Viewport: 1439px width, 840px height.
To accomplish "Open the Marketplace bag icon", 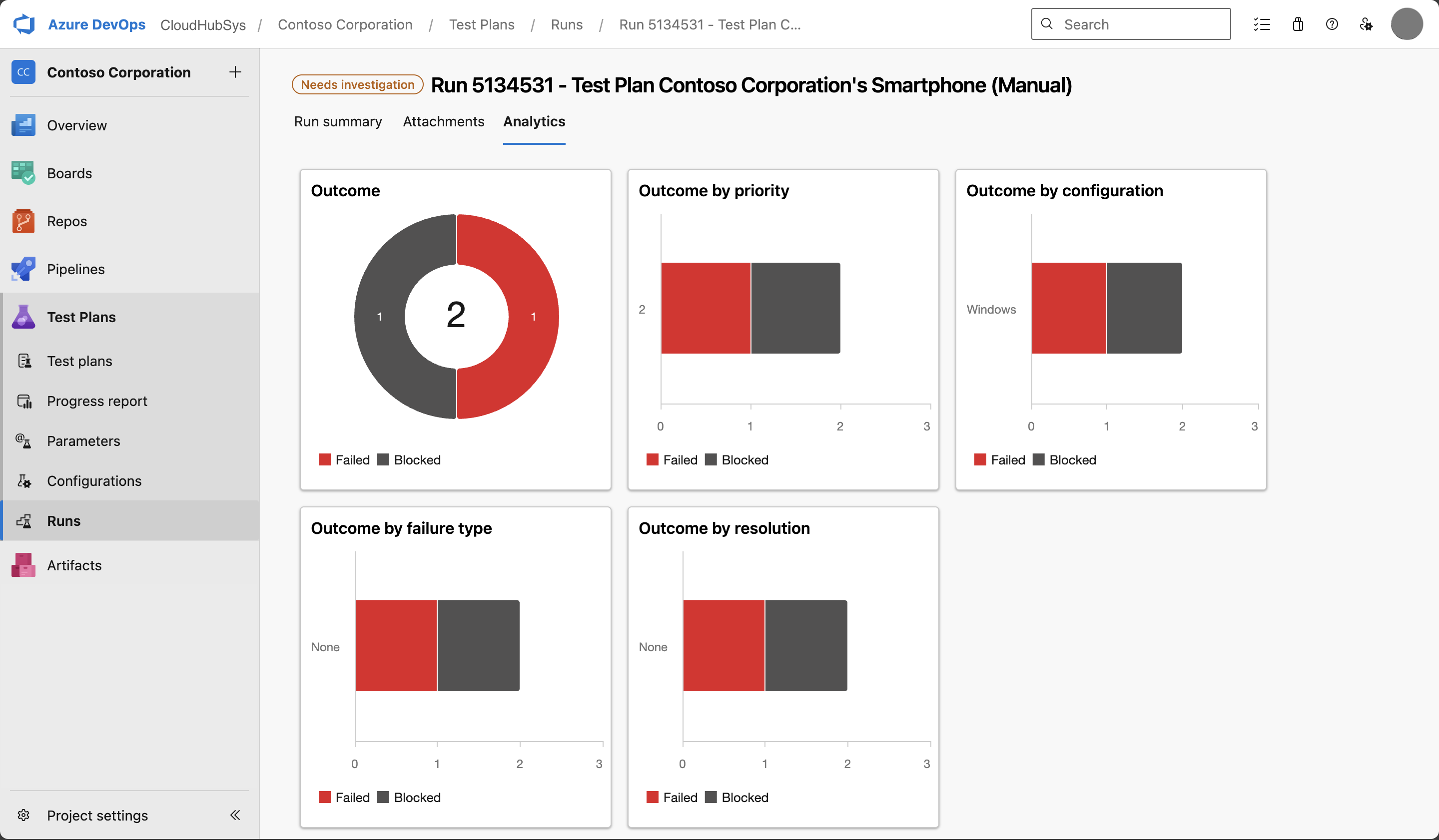I will pos(1298,24).
